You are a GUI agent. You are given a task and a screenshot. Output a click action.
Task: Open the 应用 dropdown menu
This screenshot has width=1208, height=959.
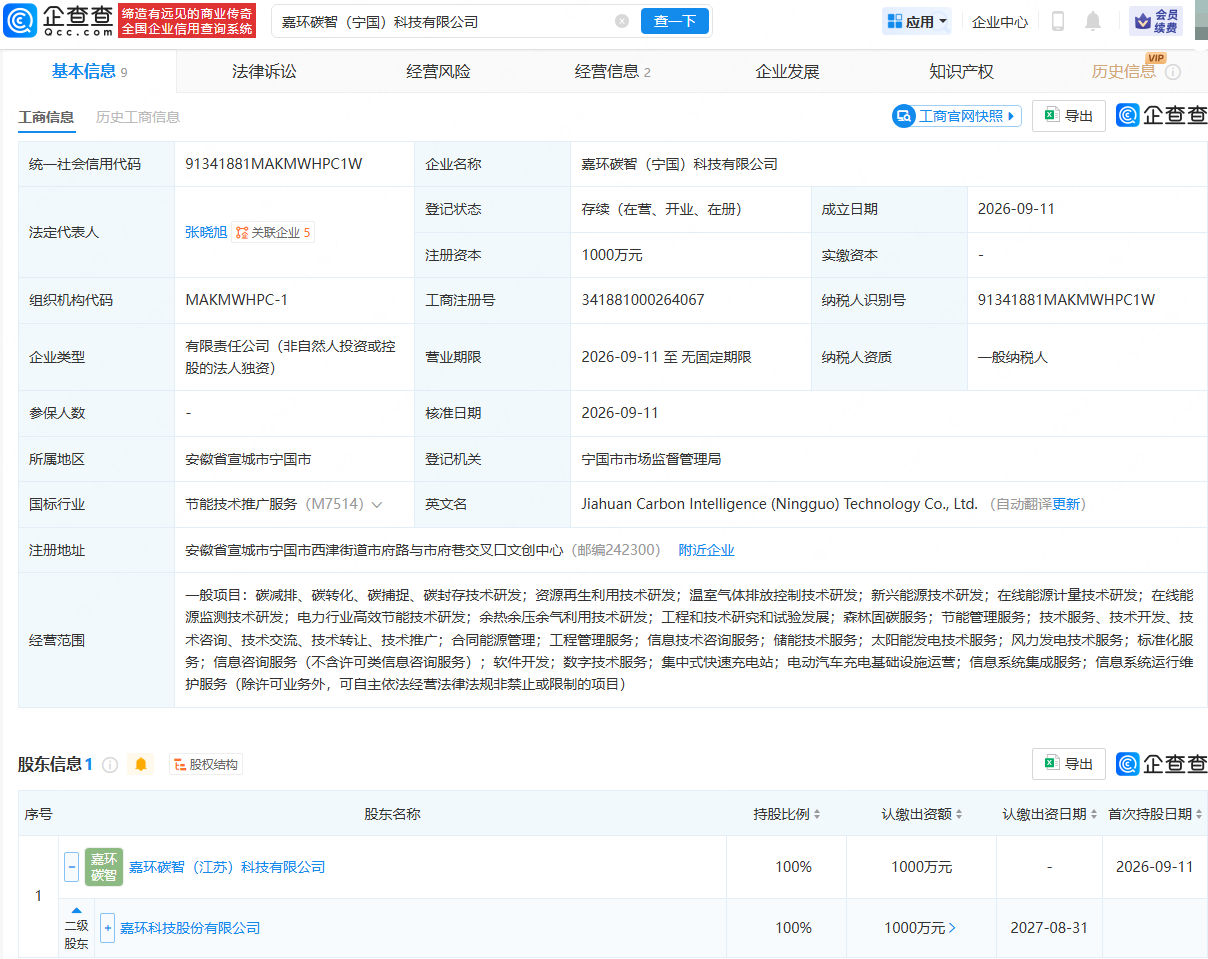pyautogui.click(x=916, y=21)
